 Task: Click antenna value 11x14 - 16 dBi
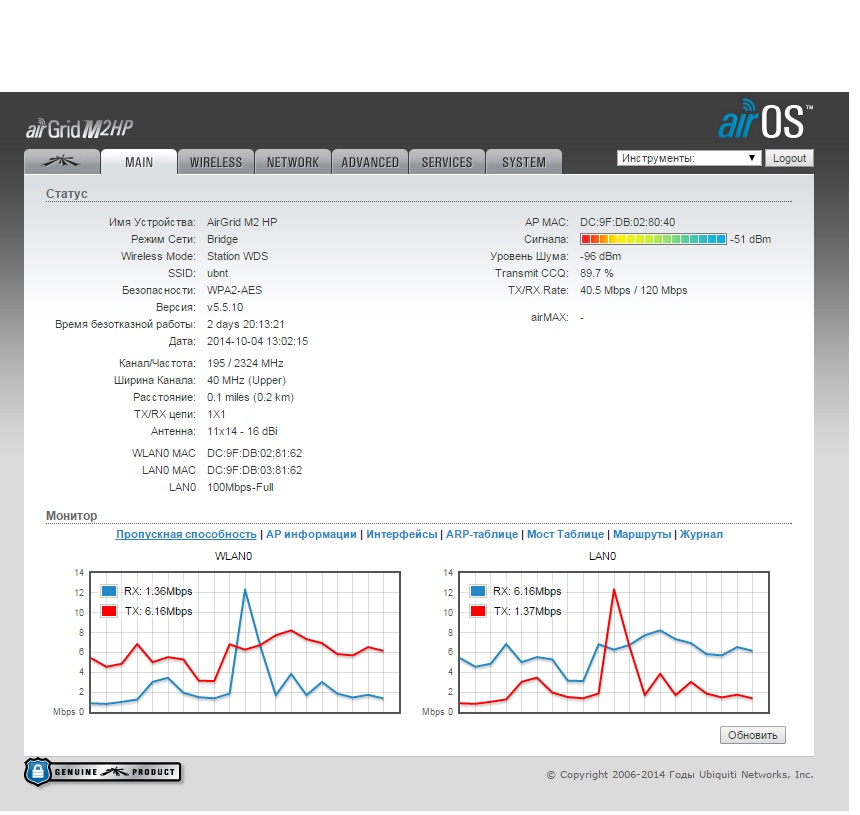(242, 431)
